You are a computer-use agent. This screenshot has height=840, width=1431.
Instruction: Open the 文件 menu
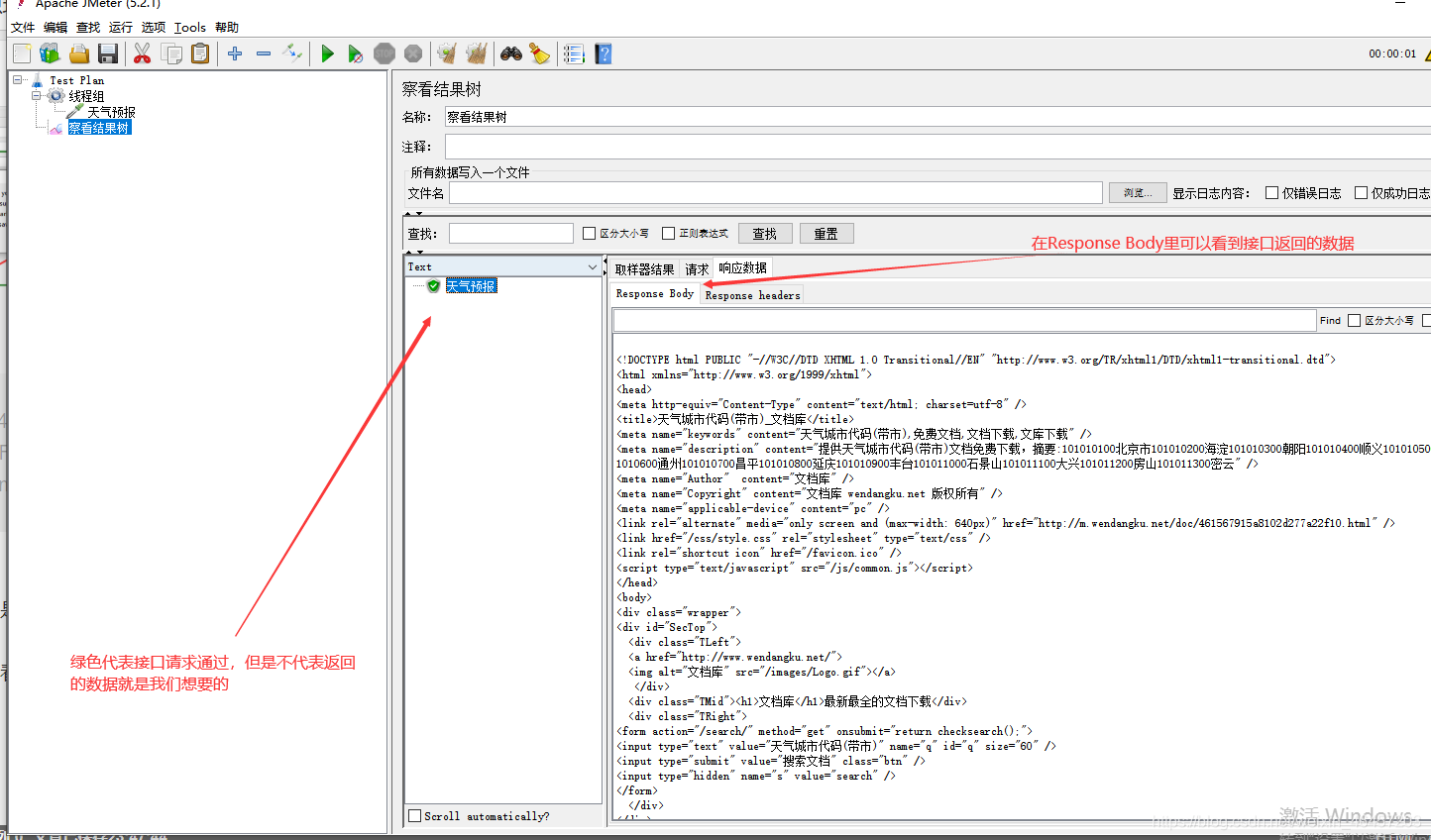click(x=23, y=28)
